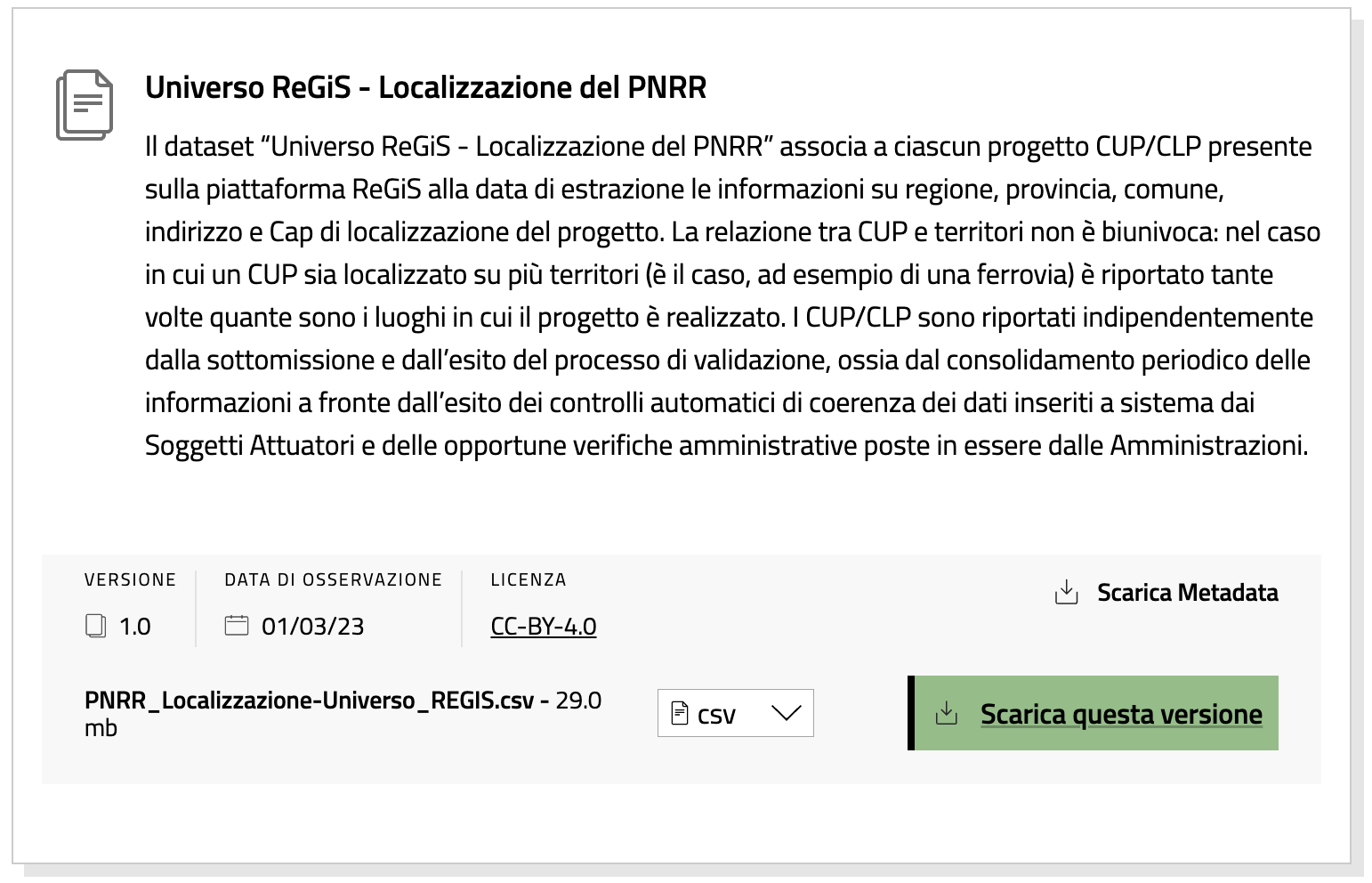The image size is (1372, 883).
Task: Open the csv file format dropdown
Action: [735, 713]
